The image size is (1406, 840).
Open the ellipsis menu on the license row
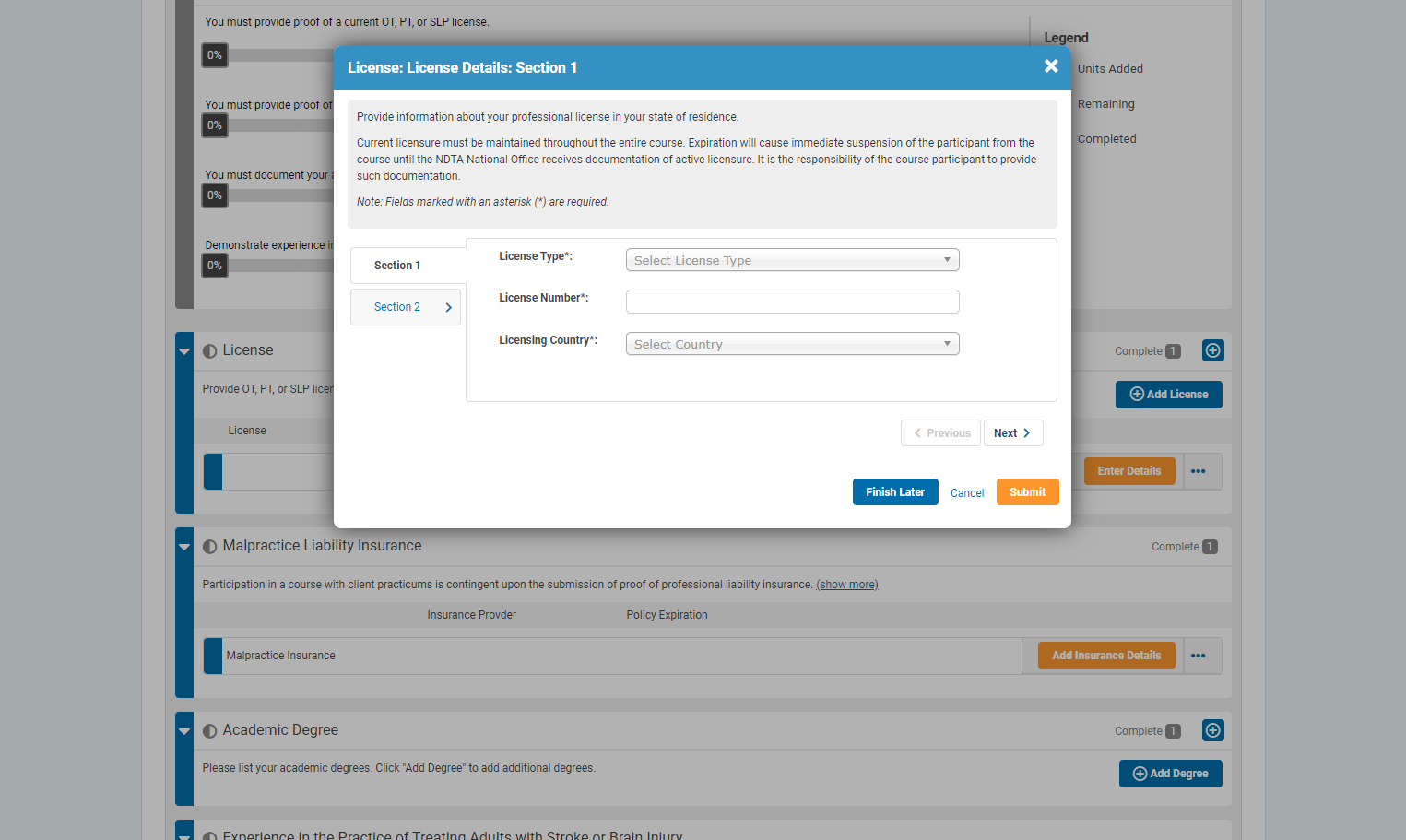[x=1199, y=471]
